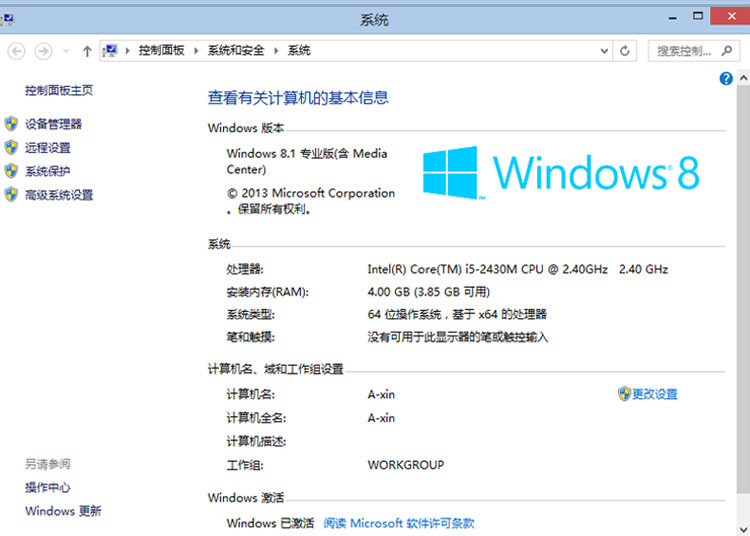Open 阅读 Microsoft 软件许可条款 link

pyautogui.click(x=399, y=524)
